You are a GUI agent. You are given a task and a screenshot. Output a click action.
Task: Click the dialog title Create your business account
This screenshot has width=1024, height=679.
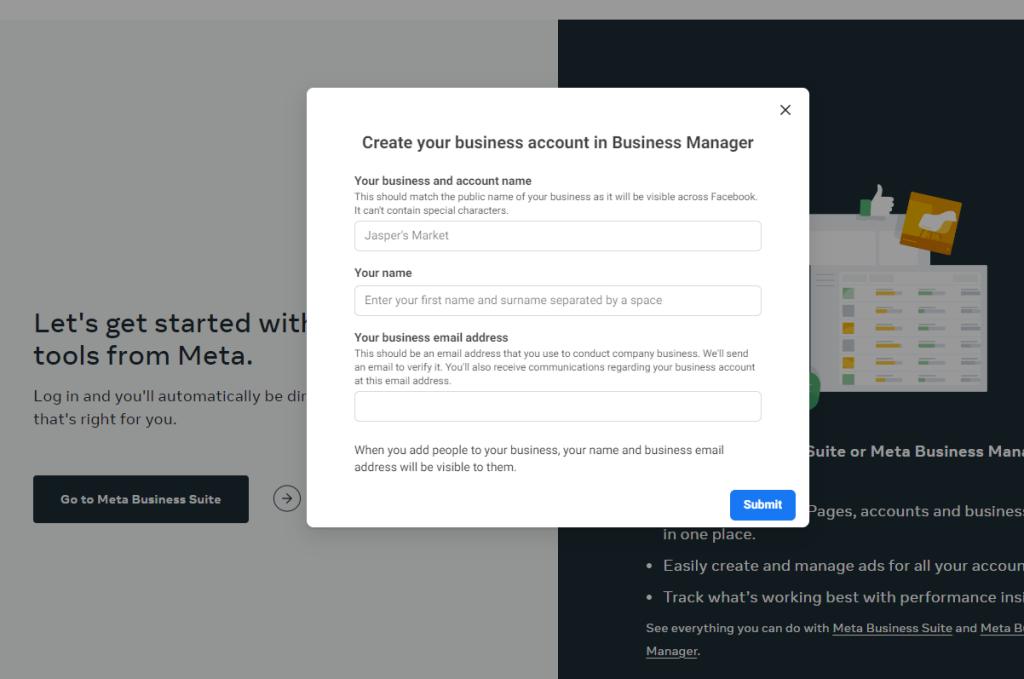pos(558,142)
